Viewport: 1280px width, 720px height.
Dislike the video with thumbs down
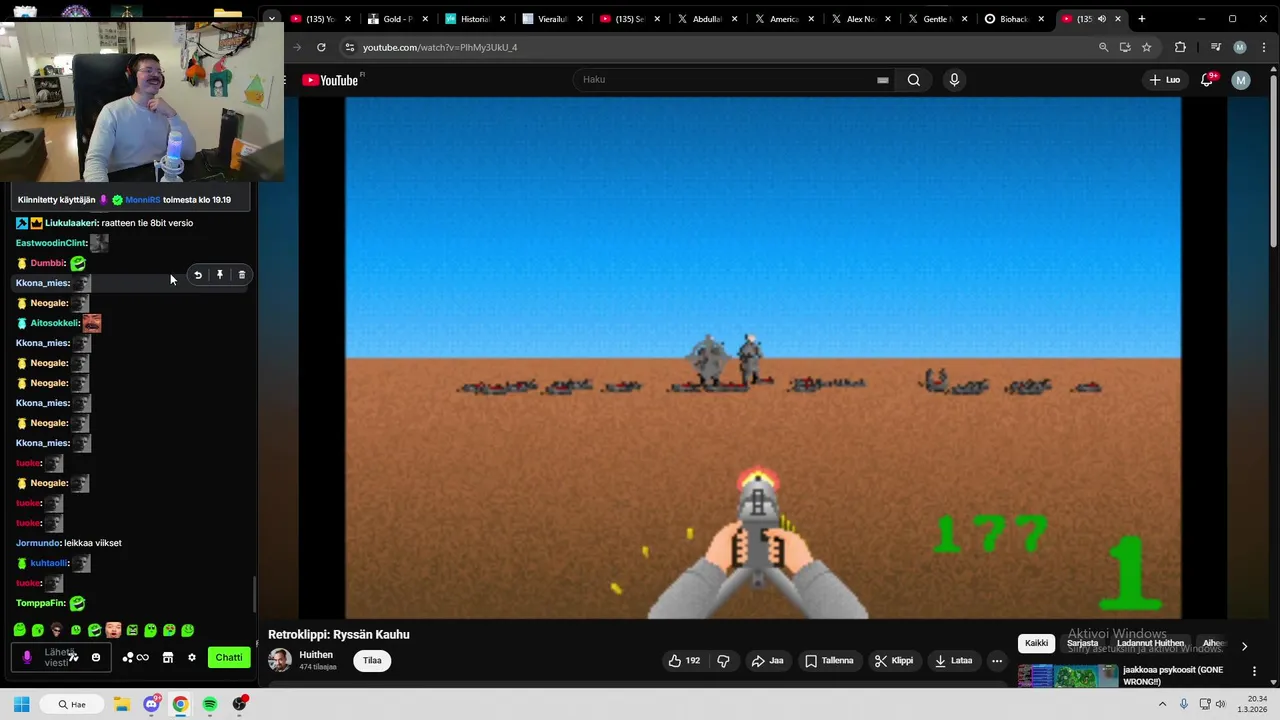click(723, 661)
